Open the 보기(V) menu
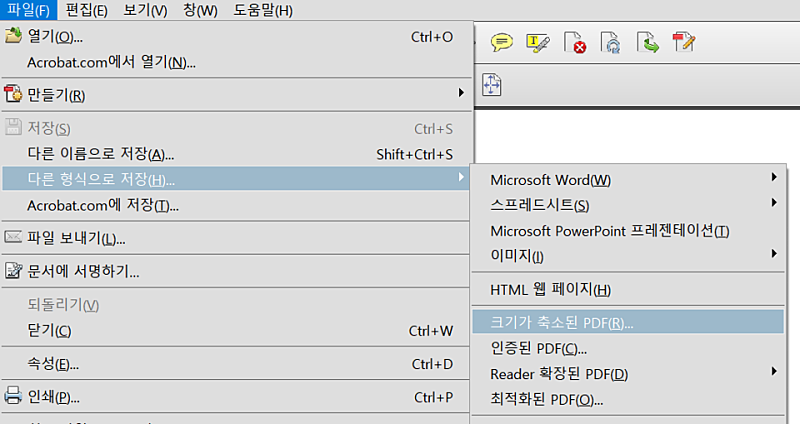The width and height of the screenshot is (800, 424). (145, 10)
